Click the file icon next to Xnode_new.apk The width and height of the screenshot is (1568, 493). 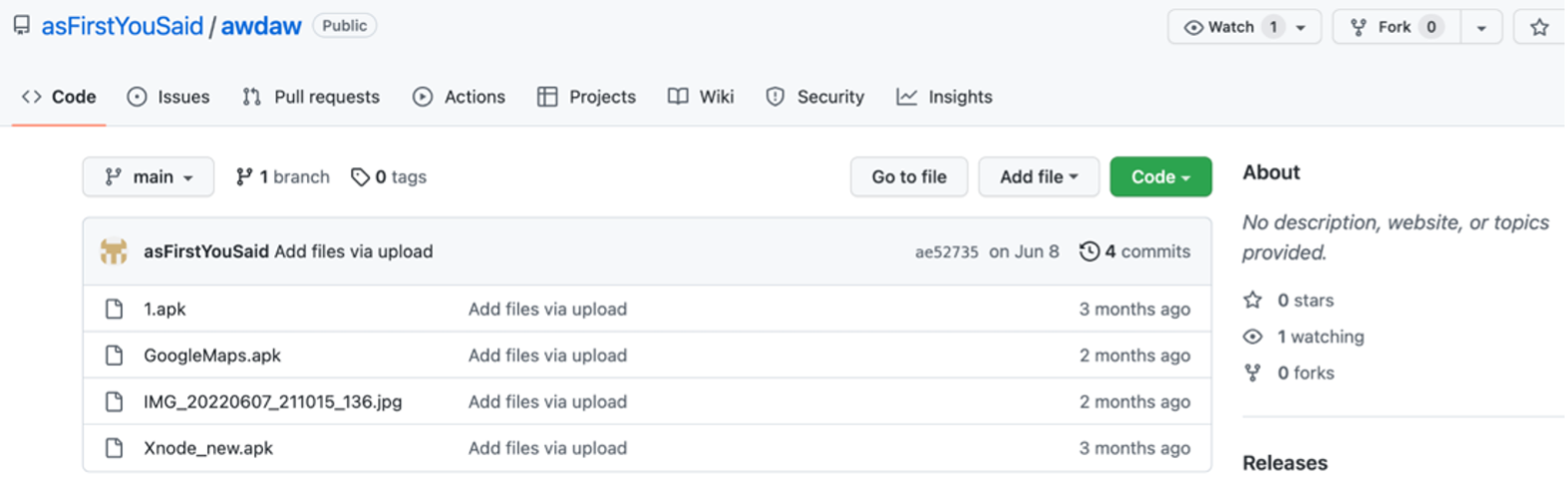115,448
